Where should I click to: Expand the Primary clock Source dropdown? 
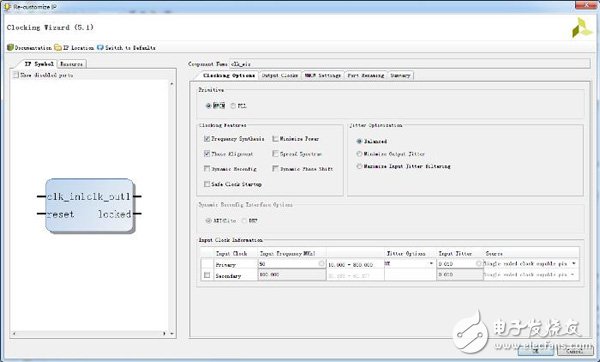tap(530, 264)
